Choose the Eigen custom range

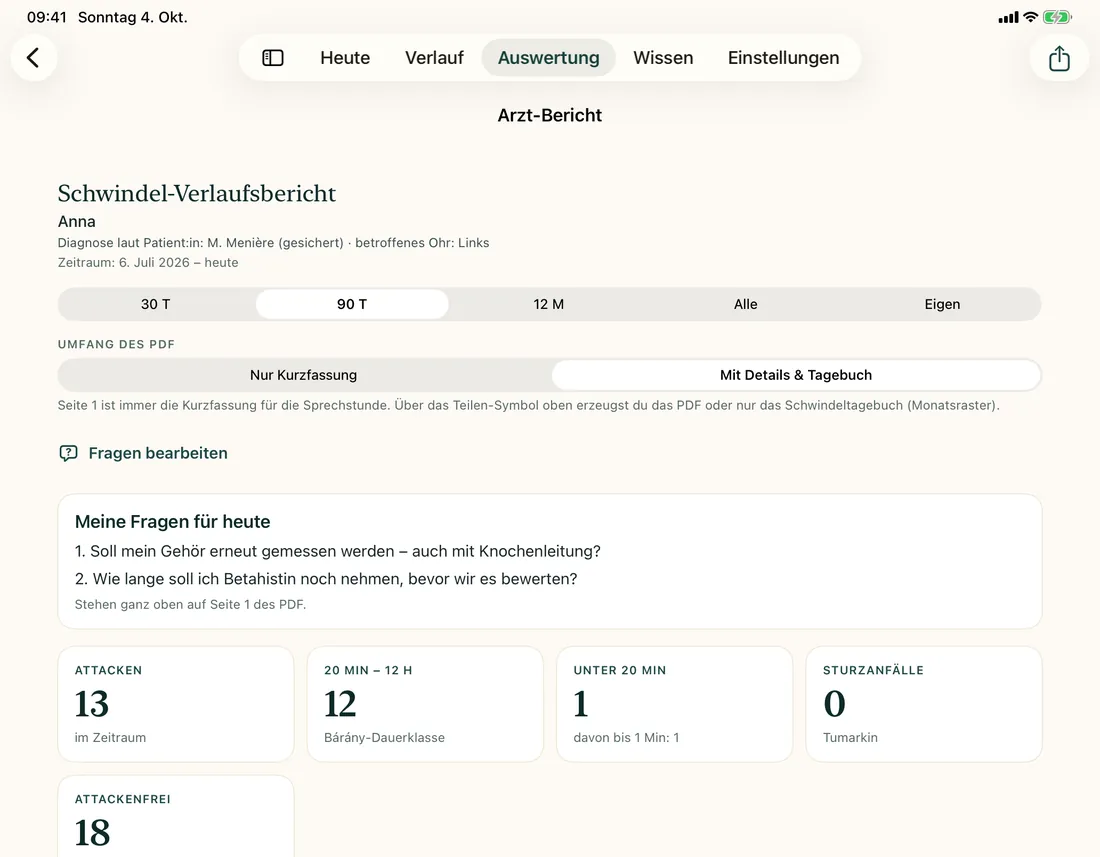[x=942, y=304]
